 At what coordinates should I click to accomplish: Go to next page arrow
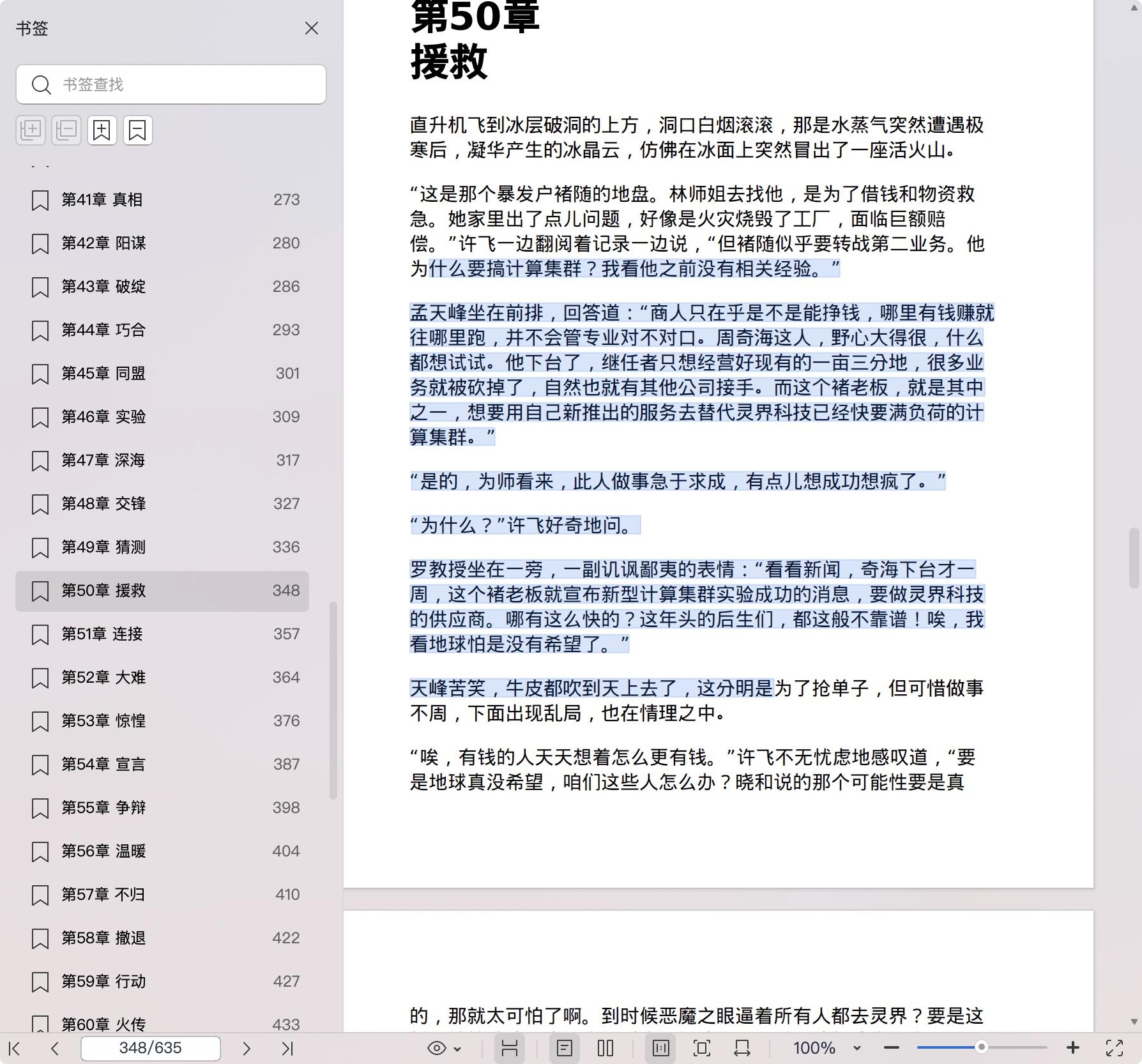[x=247, y=1048]
